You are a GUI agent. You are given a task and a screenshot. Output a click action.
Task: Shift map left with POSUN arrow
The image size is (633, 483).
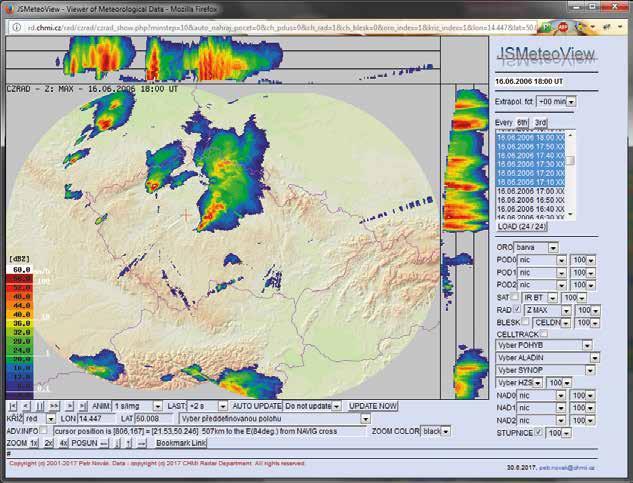tap(104, 443)
